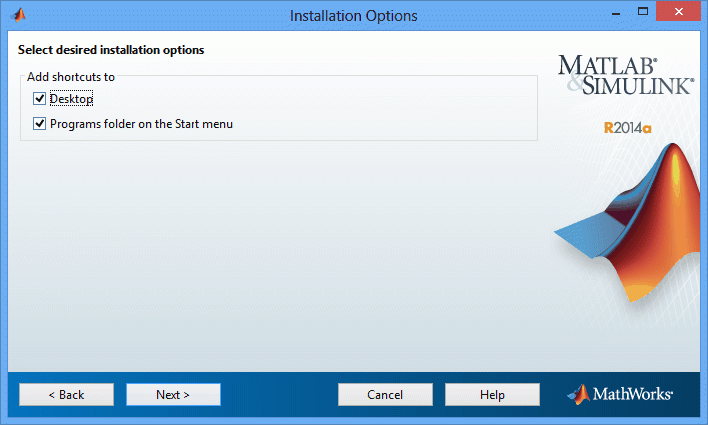This screenshot has width=708, height=425.
Task: Cancel the installation
Action: pyautogui.click(x=385, y=394)
